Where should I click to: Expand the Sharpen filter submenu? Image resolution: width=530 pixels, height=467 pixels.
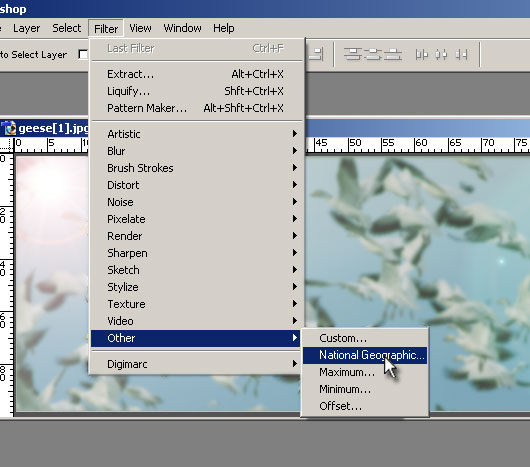coord(196,253)
